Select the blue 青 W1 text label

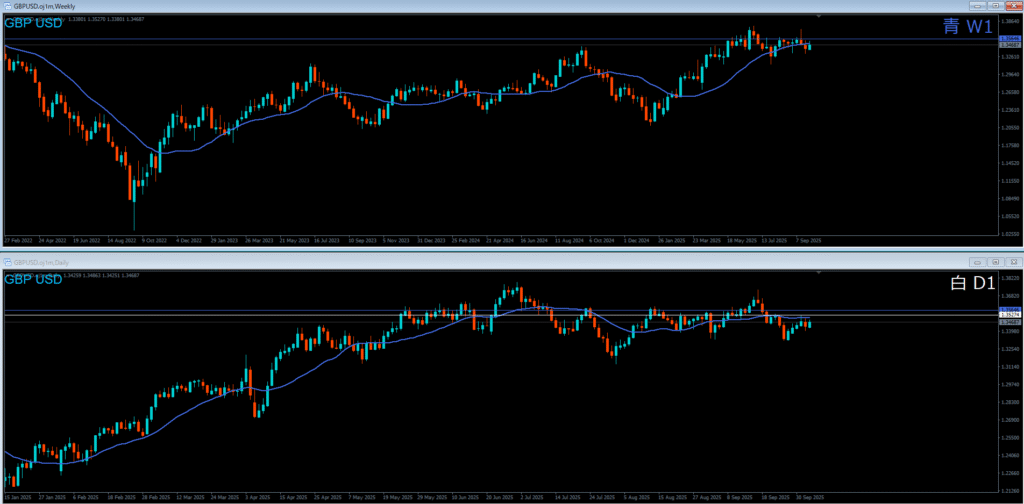point(968,27)
